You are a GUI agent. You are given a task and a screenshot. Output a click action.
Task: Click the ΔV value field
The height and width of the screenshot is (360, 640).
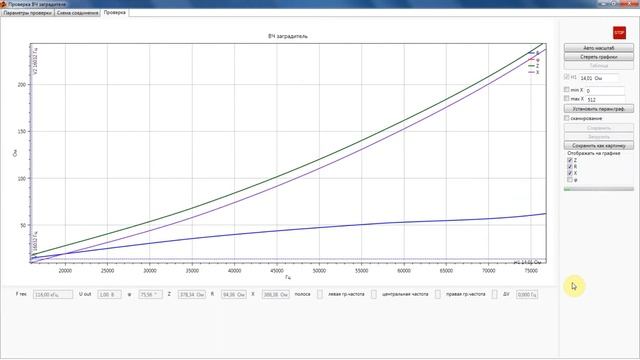pos(527,294)
